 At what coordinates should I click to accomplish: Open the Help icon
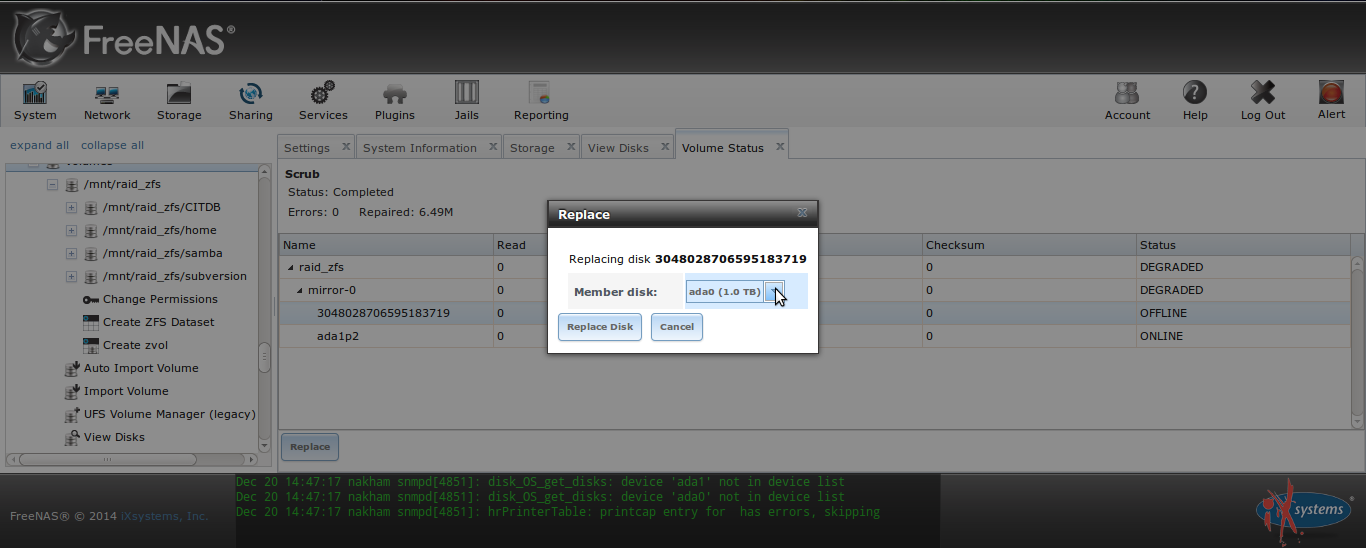point(1195,93)
